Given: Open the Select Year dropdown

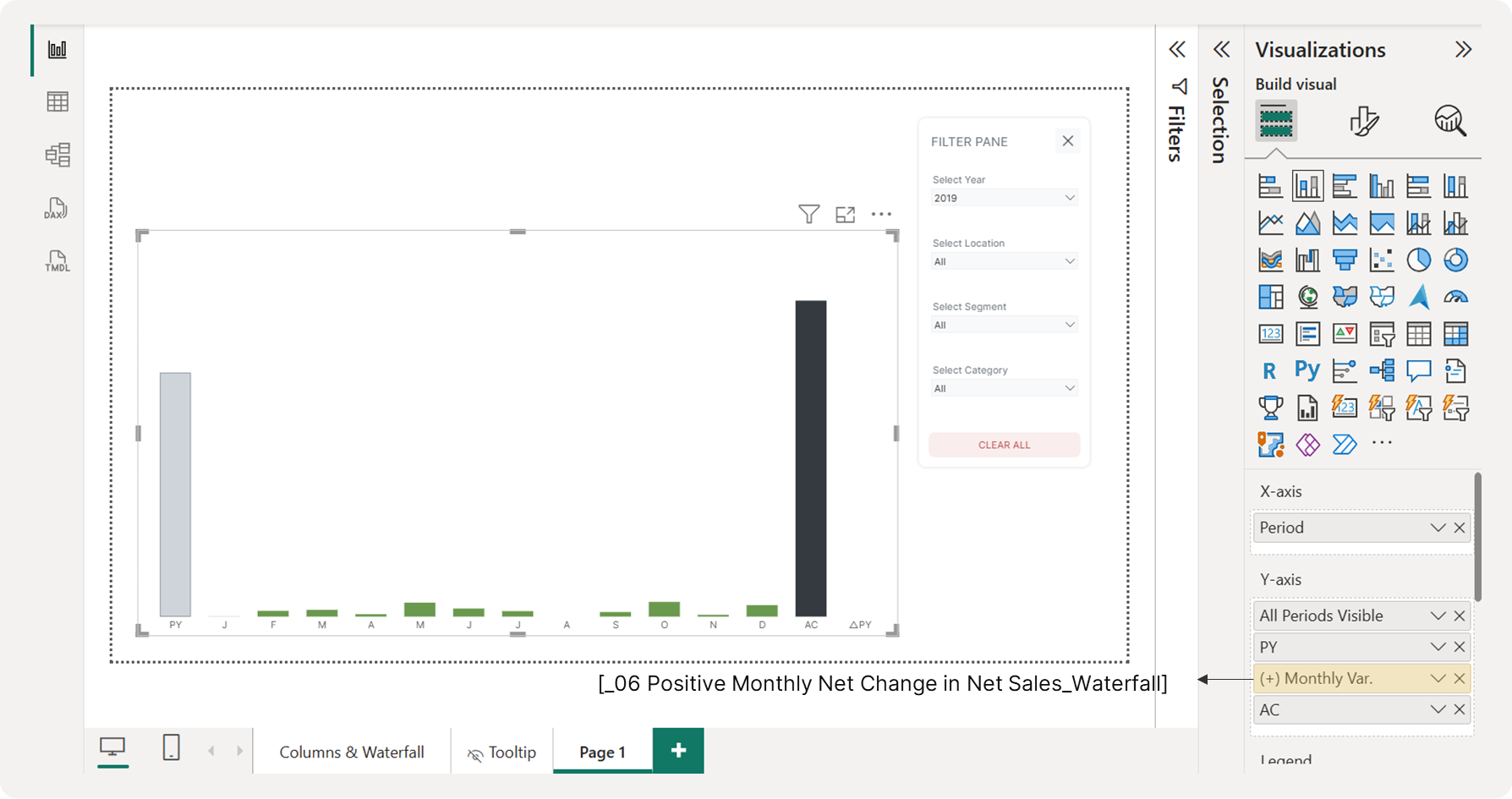Looking at the screenshot, I should coord(1004,198).
